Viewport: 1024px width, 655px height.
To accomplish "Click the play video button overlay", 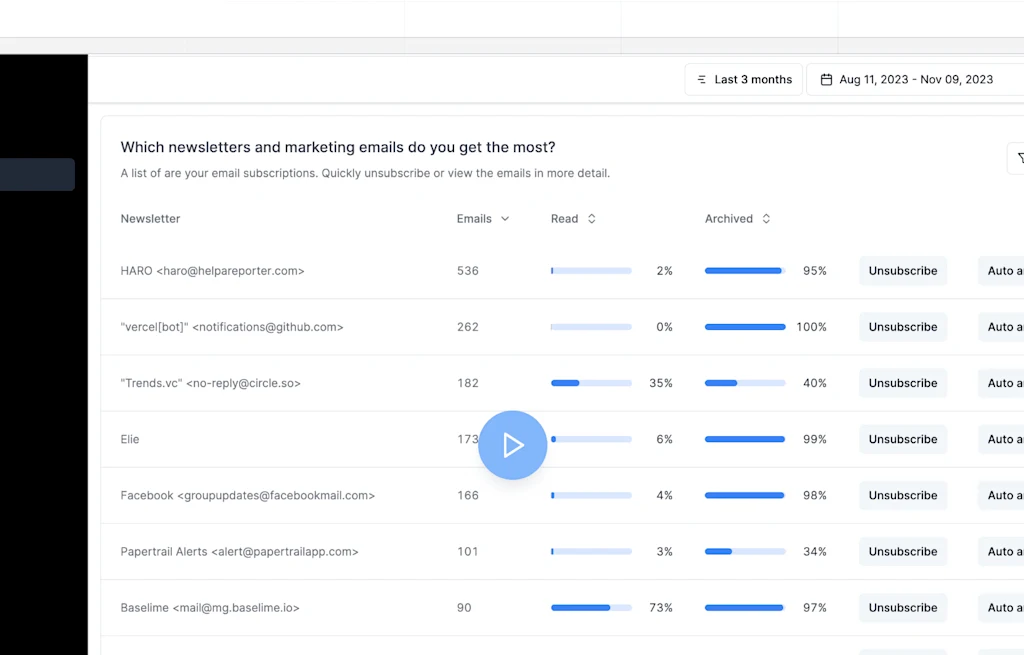I will click(513, 445).
